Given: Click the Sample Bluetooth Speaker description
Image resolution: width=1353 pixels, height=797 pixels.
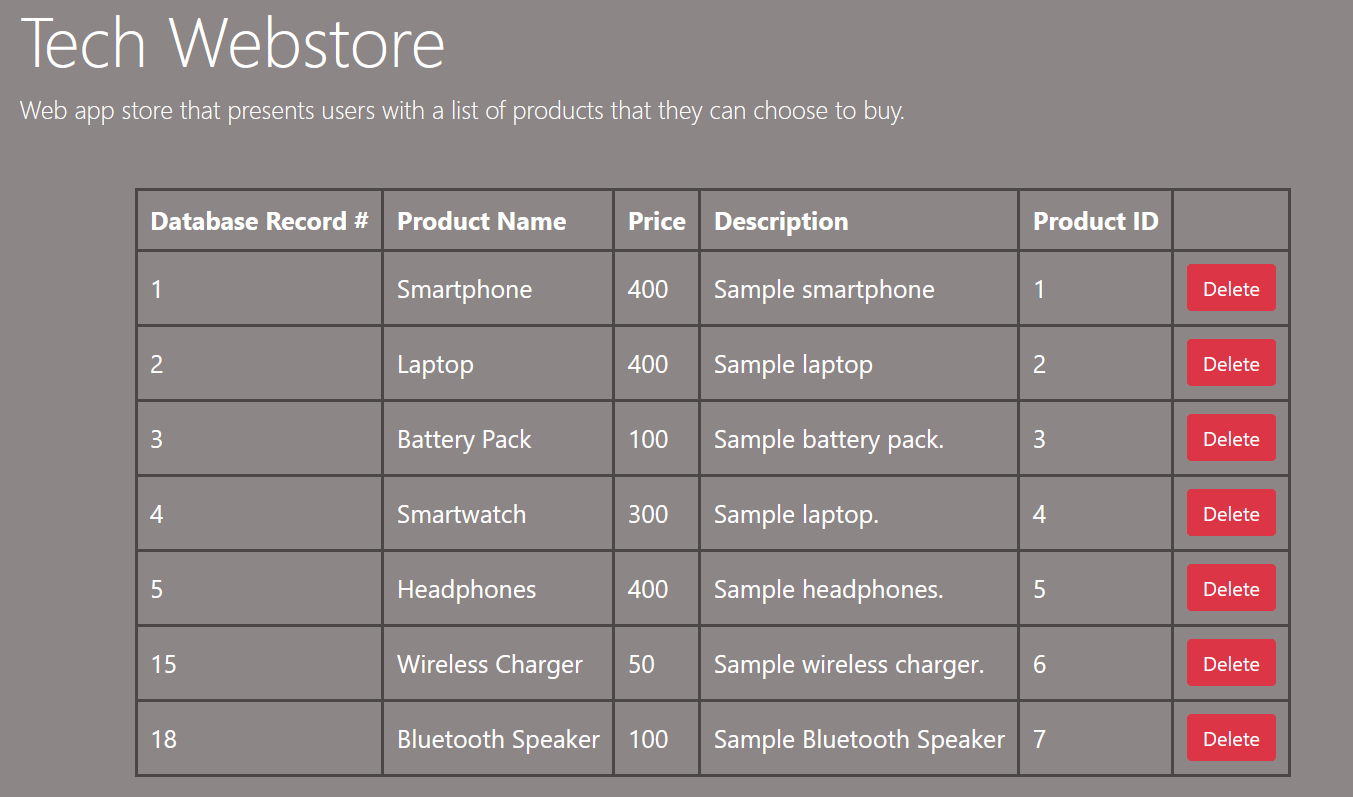Looking at the screenshot, I should click(x=858, y=738).
